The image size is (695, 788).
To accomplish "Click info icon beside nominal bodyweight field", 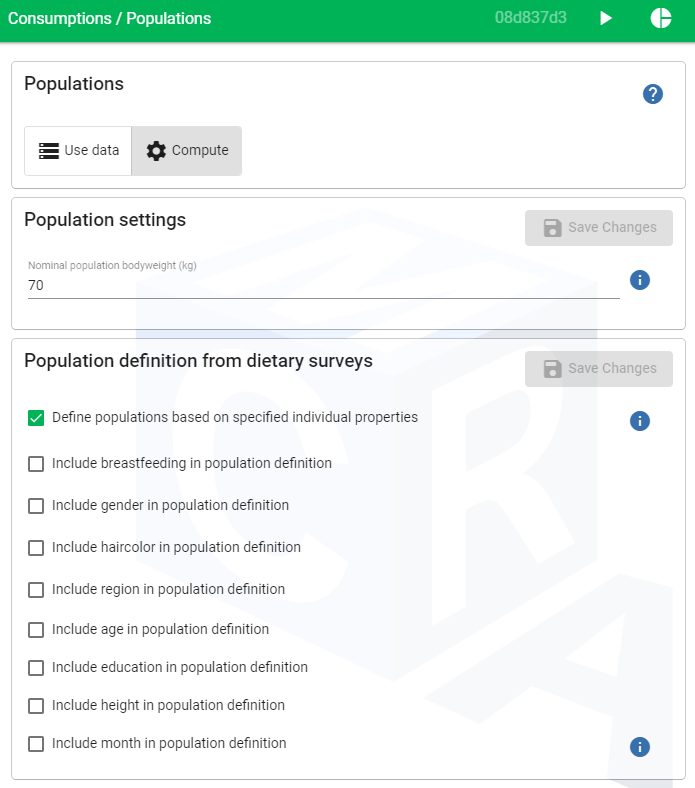I will pyautogui.click(x=641, y=280).
